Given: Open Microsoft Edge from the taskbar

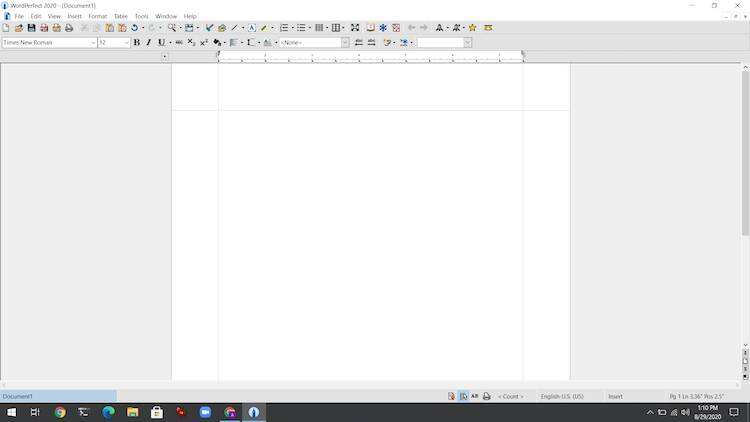Looking at the screenshot, I should (x=108, y=412).
